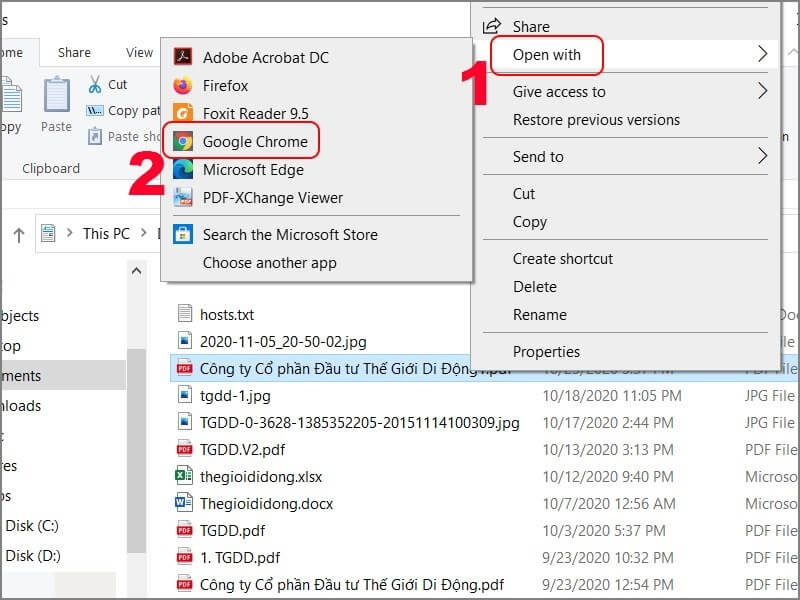Click chevron before This PC in address bar
The width and height of the screenshot is (800, 600).
coord(69,233)
